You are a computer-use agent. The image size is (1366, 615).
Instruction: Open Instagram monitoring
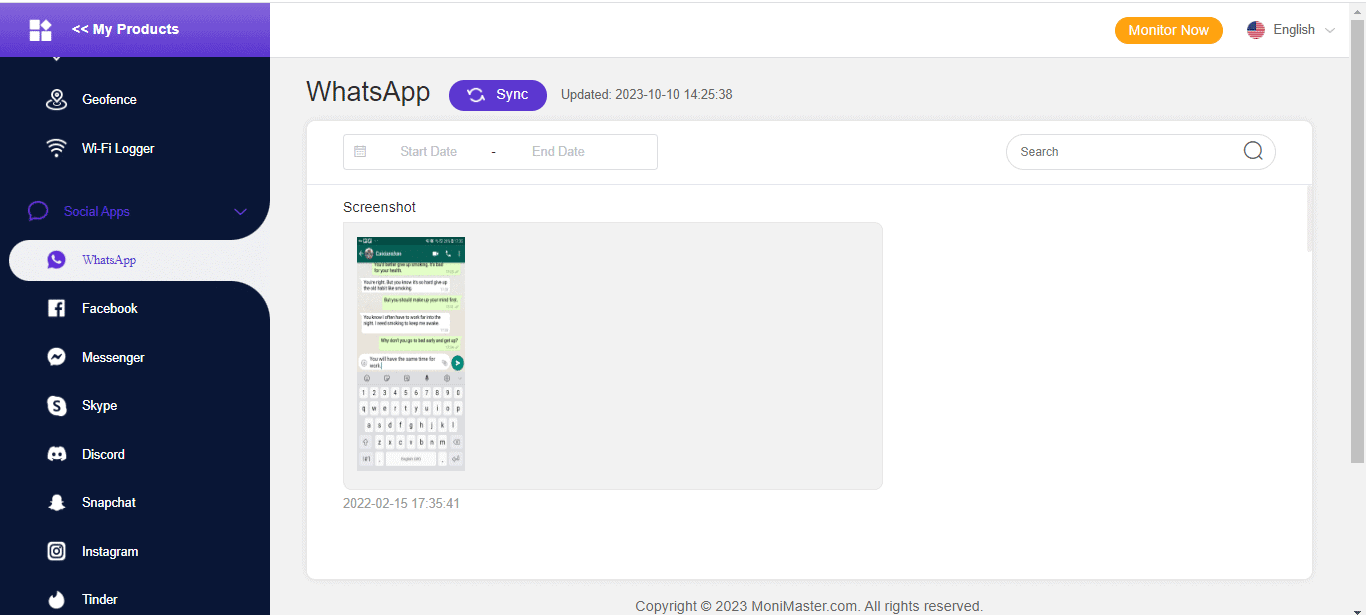(110, 551)
